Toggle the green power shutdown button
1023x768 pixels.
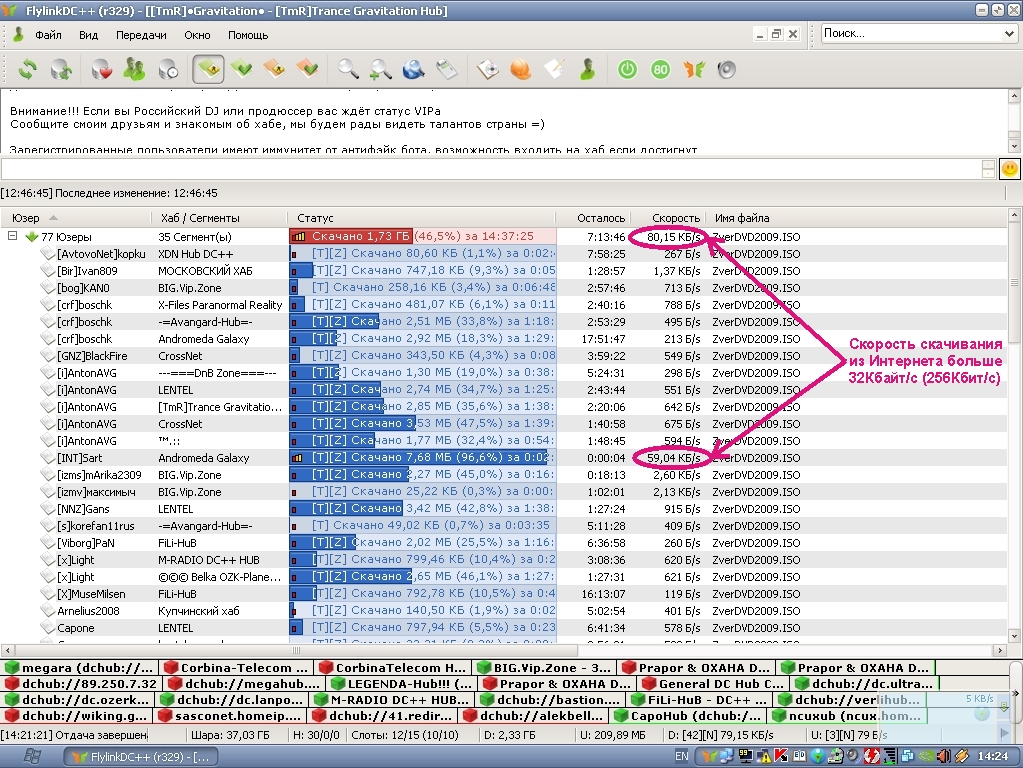tap(627, 69)
